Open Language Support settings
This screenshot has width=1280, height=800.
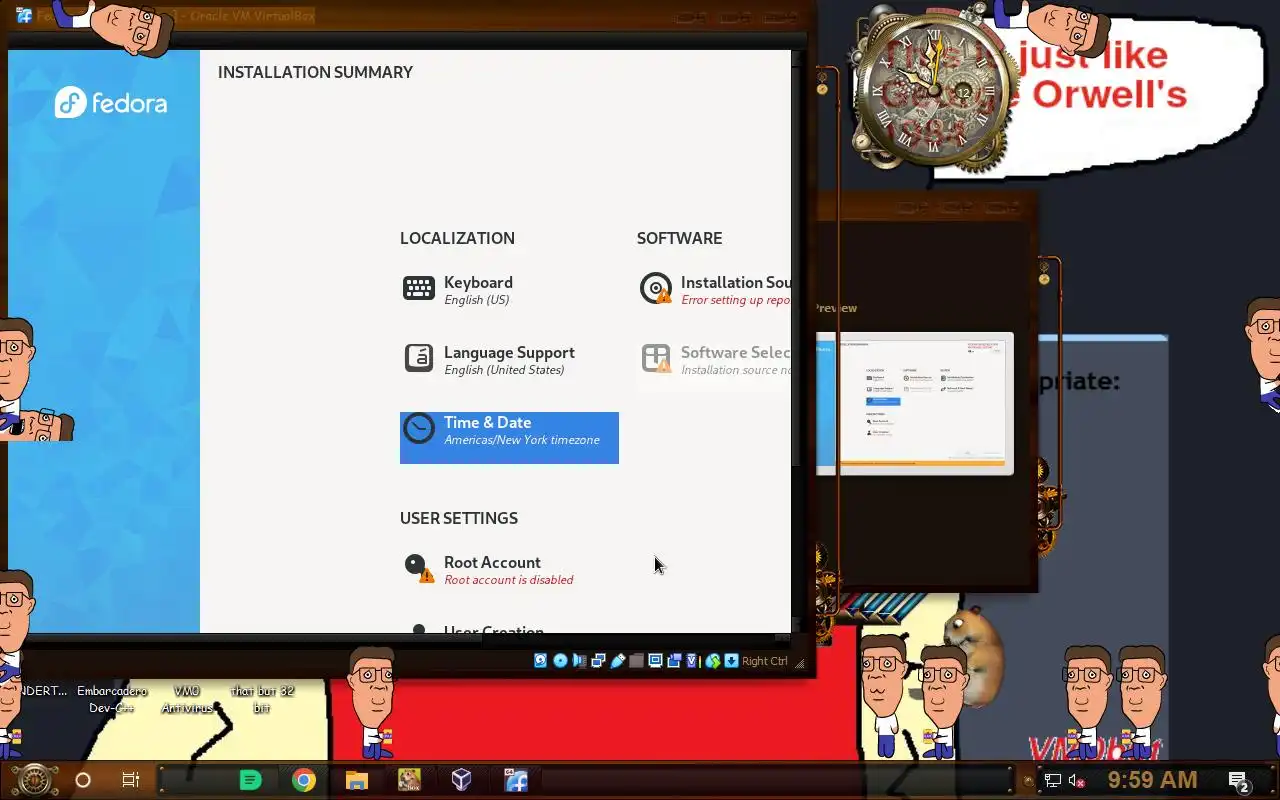(508, 360)
